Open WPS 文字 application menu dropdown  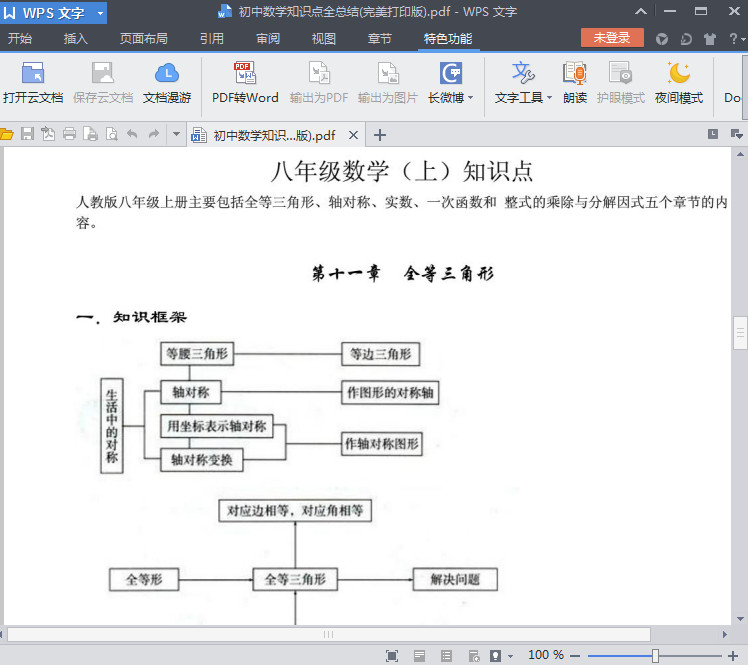(x=100, y=13)
